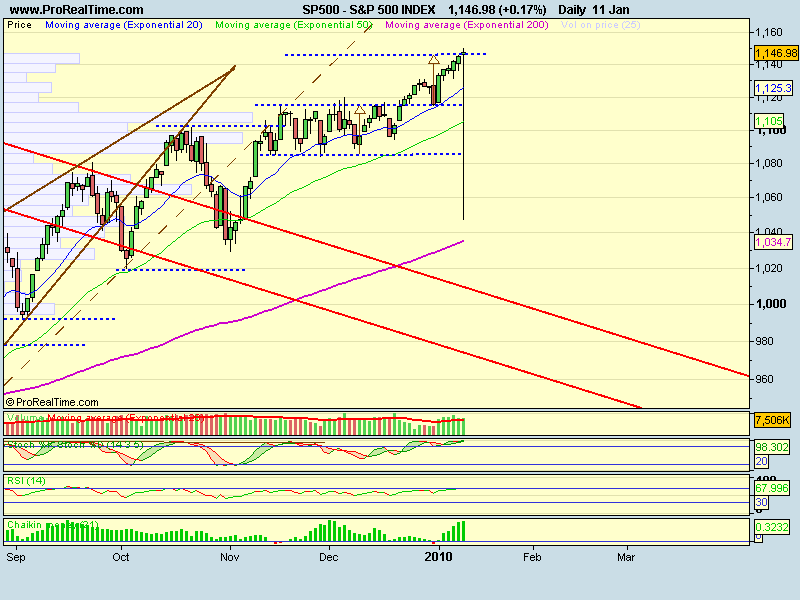Click the Nov label on time axis
Viewport: 800px width, 600px height.
(230, 557)
